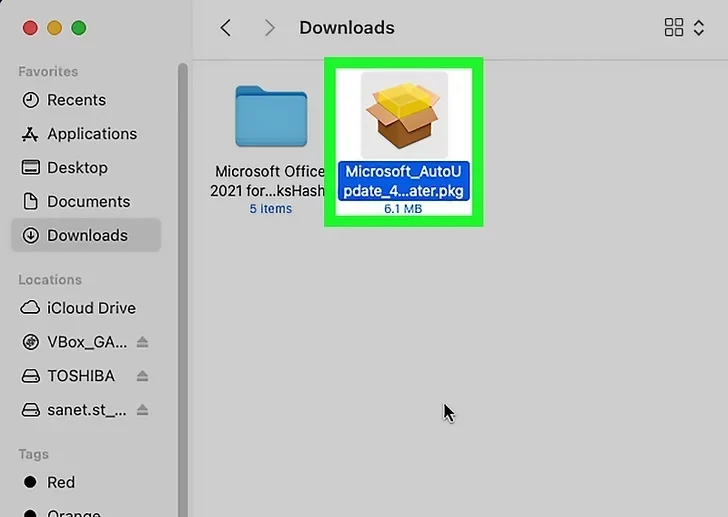
Task: Eject the VBox_GA... volume
Action: click(143, 342)
